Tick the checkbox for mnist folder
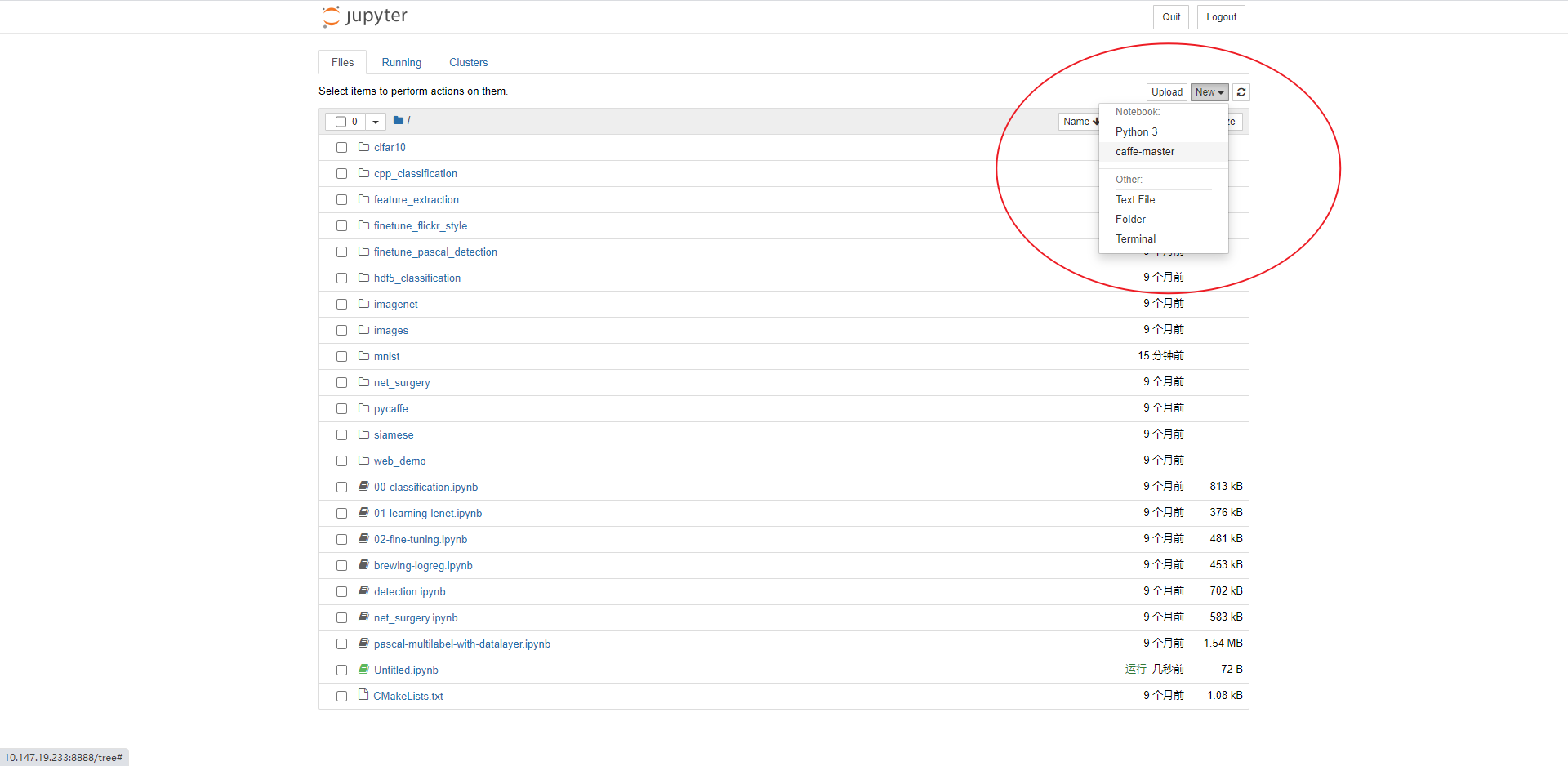Image resolution: width=1568 pixels, height=766 pixels. coord(341,357)
